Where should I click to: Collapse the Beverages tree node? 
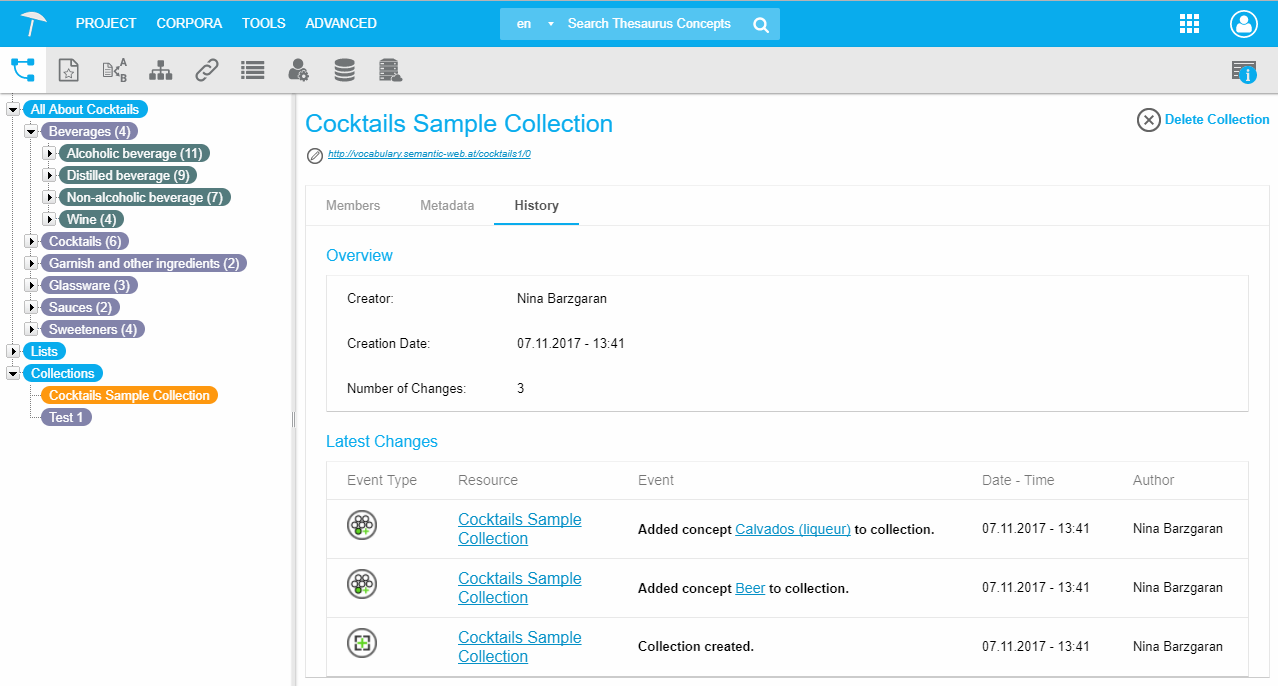coord(31,132)
